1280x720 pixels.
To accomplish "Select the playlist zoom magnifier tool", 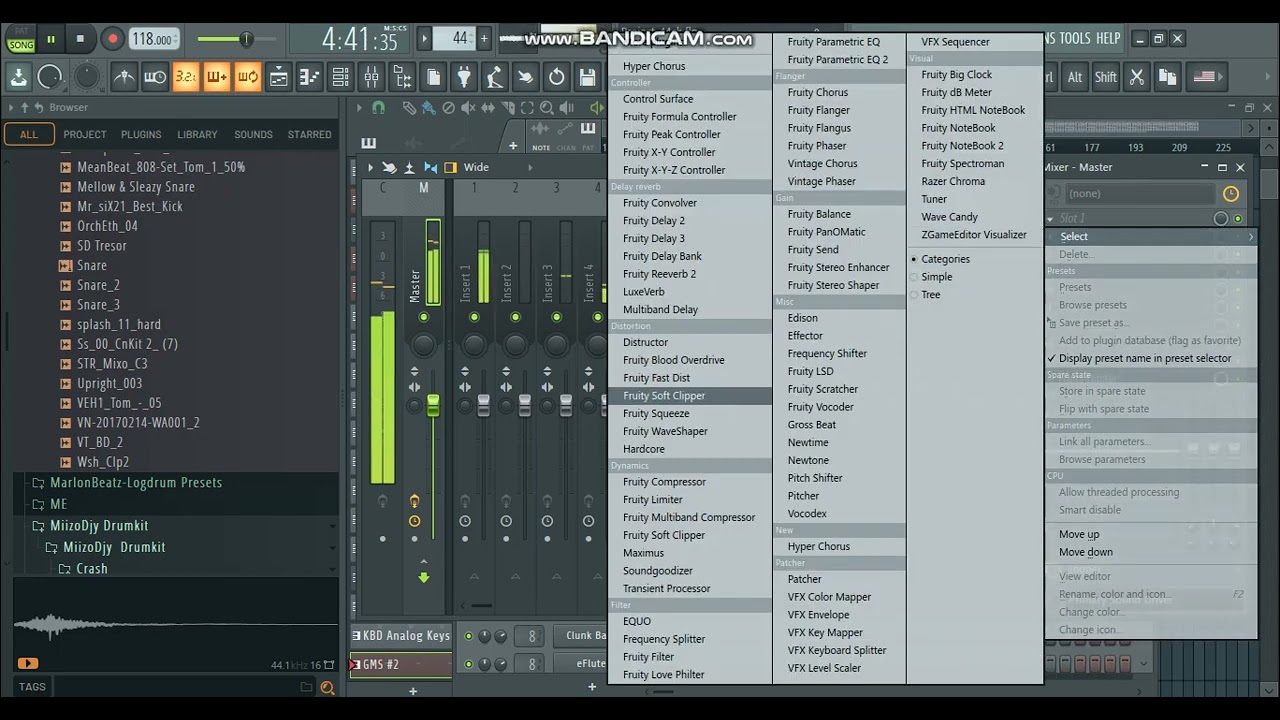I will (x=547, y=108).
